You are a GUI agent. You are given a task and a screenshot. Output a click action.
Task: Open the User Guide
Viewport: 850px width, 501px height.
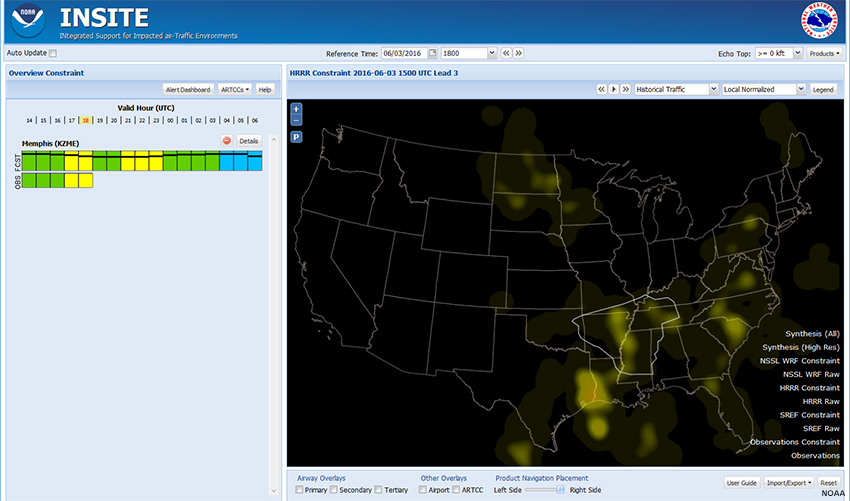tap(742, 483)
